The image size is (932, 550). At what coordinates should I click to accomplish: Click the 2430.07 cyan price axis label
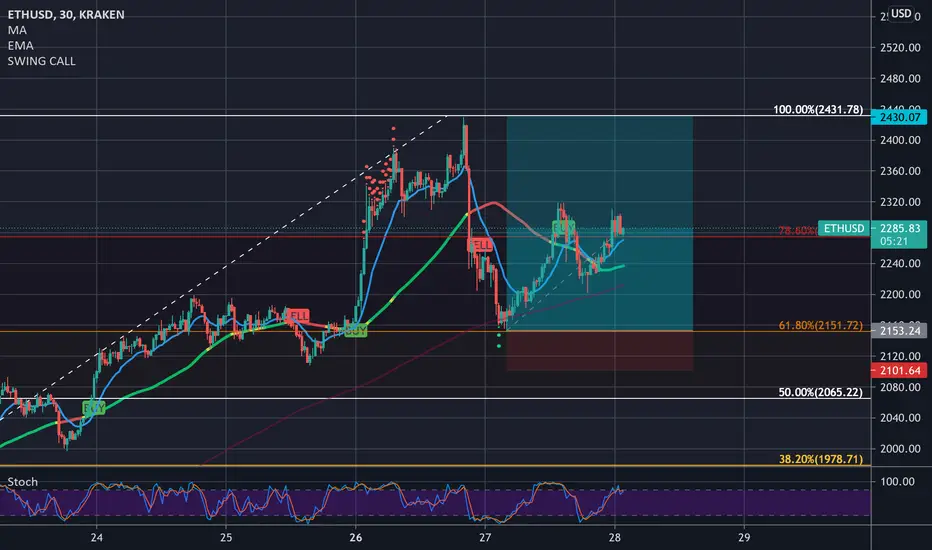point(899,117)
